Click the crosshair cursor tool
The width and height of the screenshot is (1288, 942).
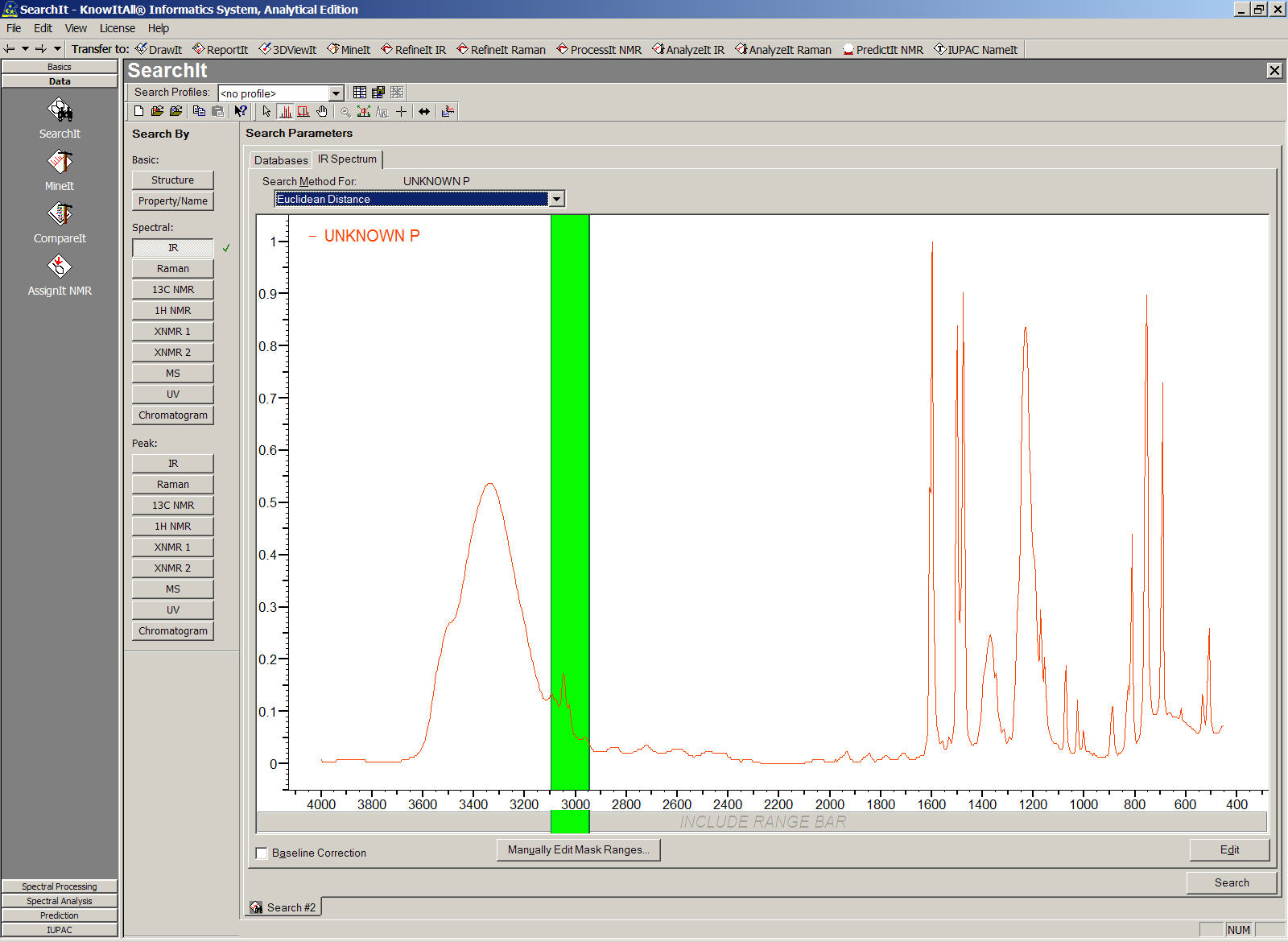pos(401,111)
